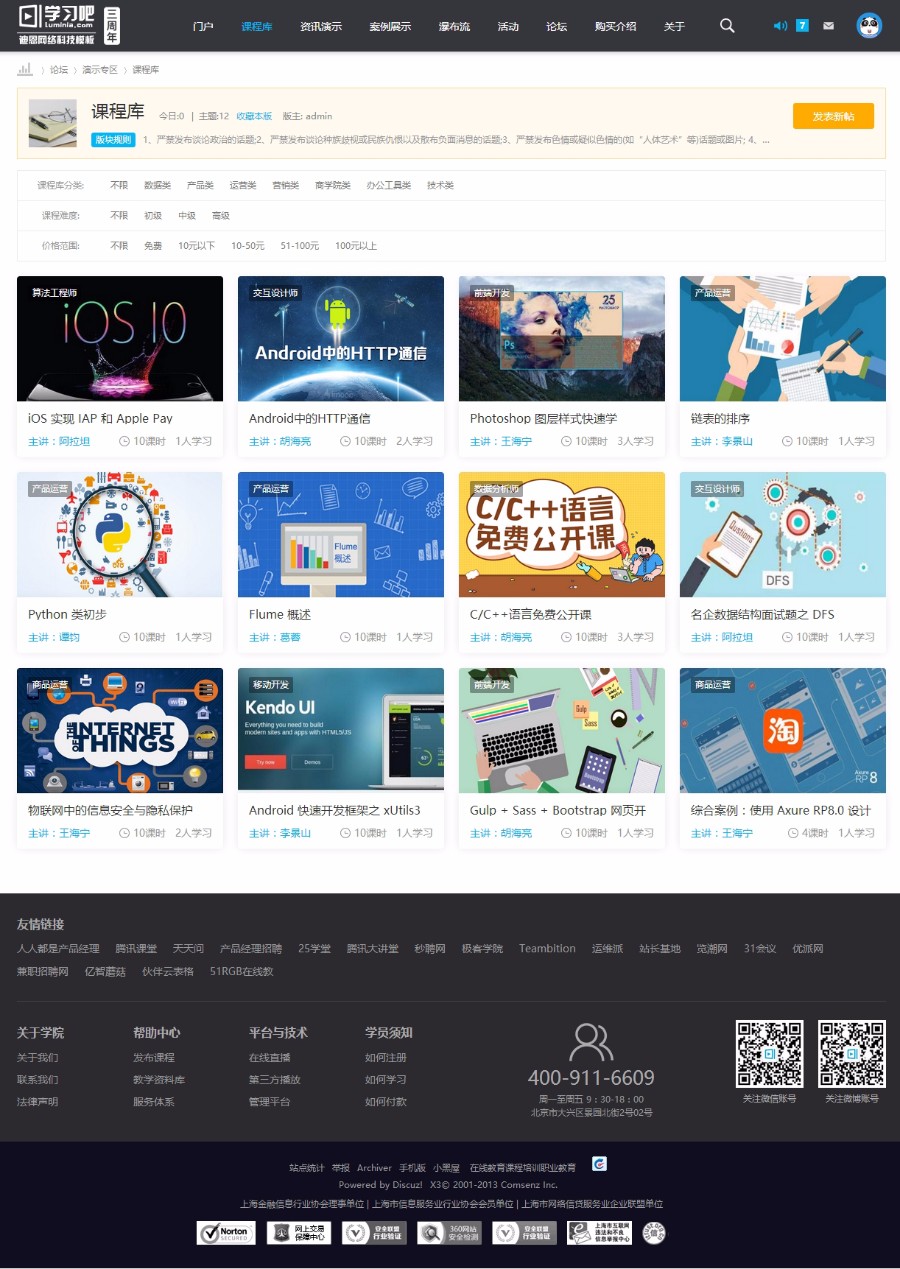Image resolution: width=900 pixels, height=1269 pixels.
Task: Open 资讯演示 in the top navigation
Action: point(320,27)
